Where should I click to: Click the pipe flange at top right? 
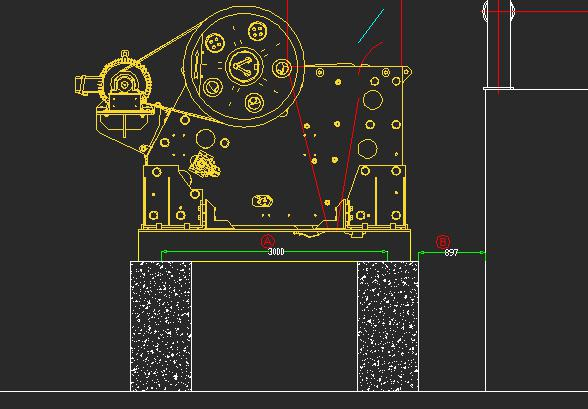(499, 11)
